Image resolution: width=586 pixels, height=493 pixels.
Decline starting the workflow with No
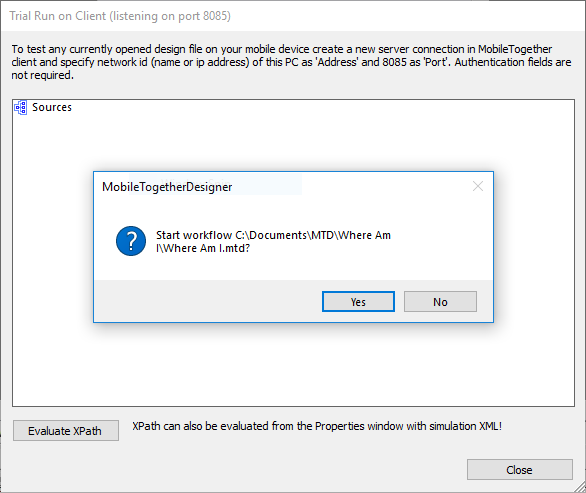440,302
